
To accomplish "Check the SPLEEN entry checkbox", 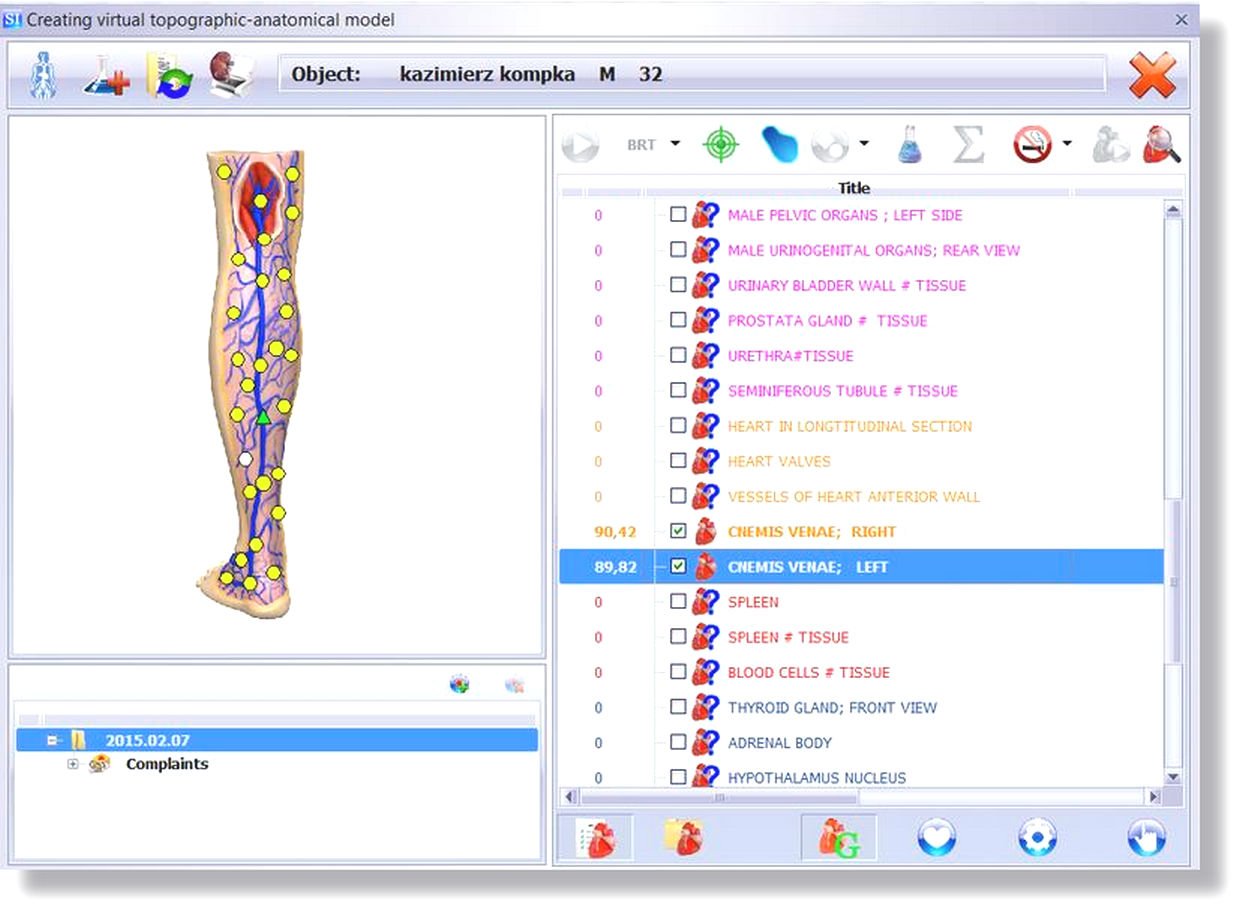I will (677, 601).
